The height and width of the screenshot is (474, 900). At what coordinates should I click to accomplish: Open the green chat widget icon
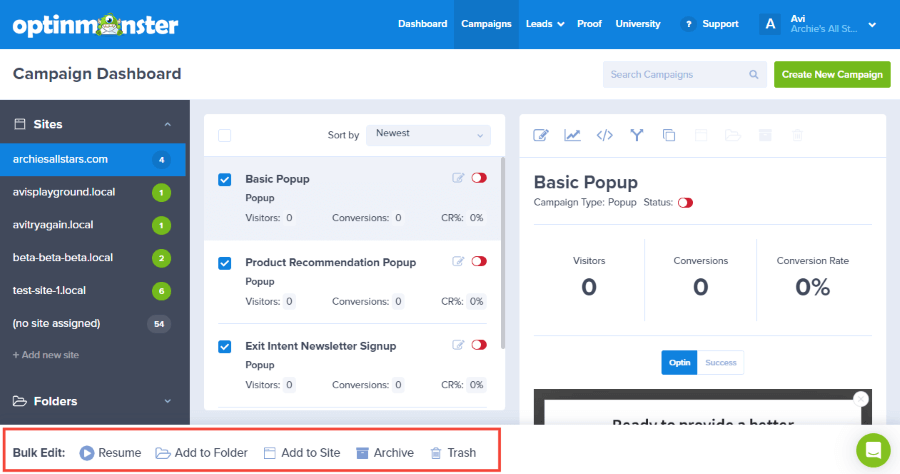pyautogui.click(x=873, y=450)
